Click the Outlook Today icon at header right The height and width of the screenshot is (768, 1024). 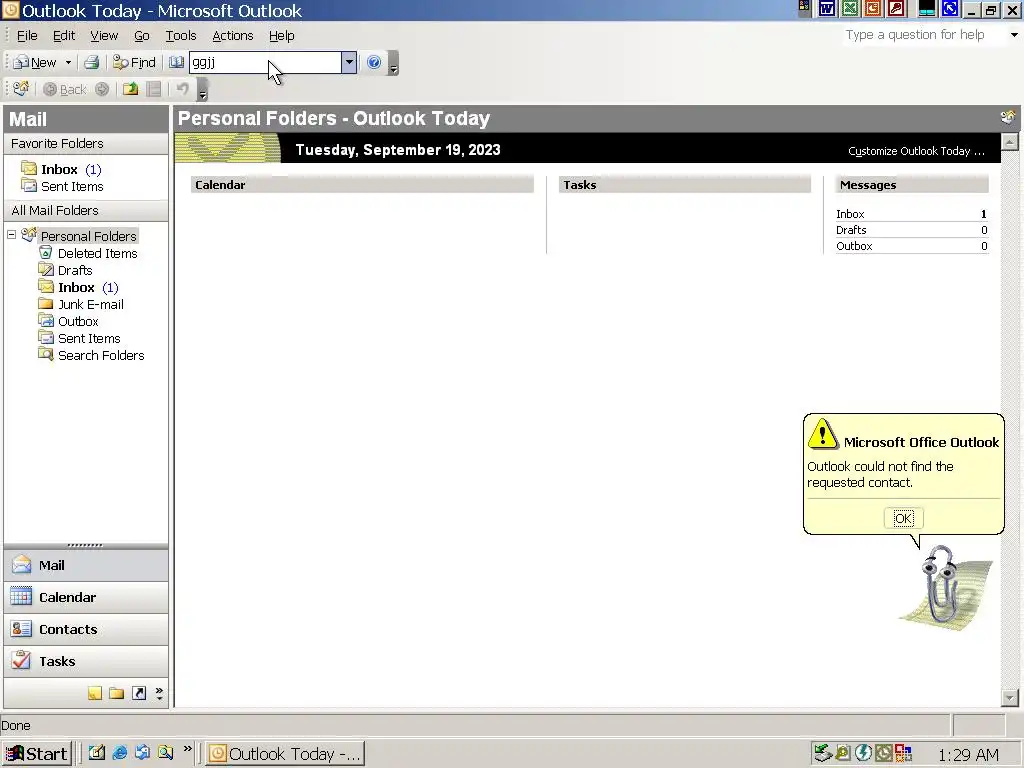click(x=1008, y=118)
